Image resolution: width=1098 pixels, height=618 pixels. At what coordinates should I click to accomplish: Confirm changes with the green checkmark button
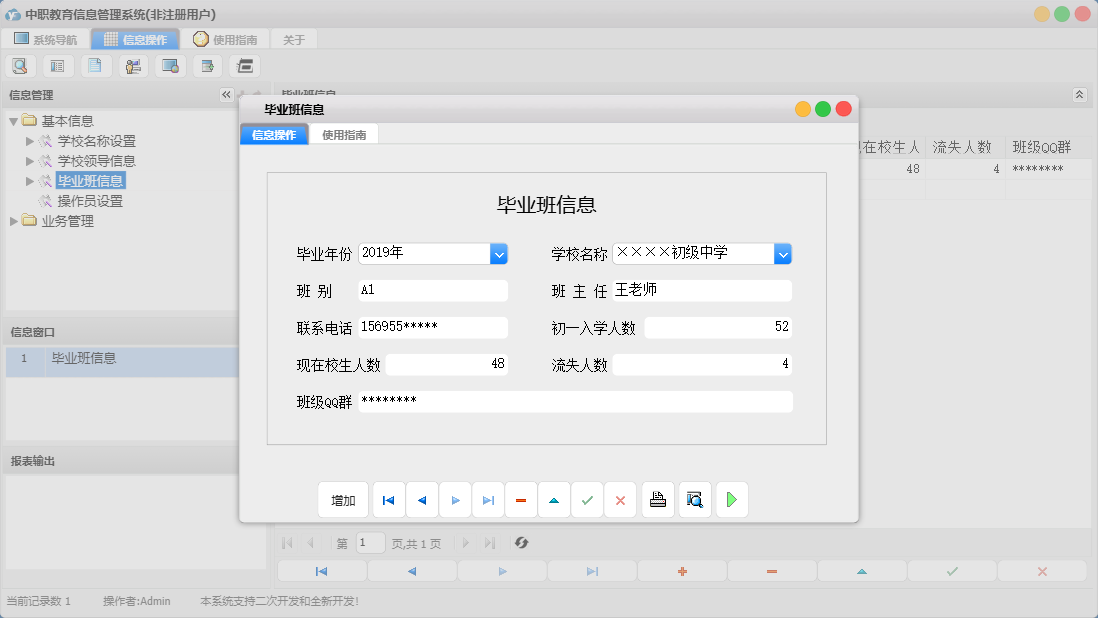[x=587, y=499]
